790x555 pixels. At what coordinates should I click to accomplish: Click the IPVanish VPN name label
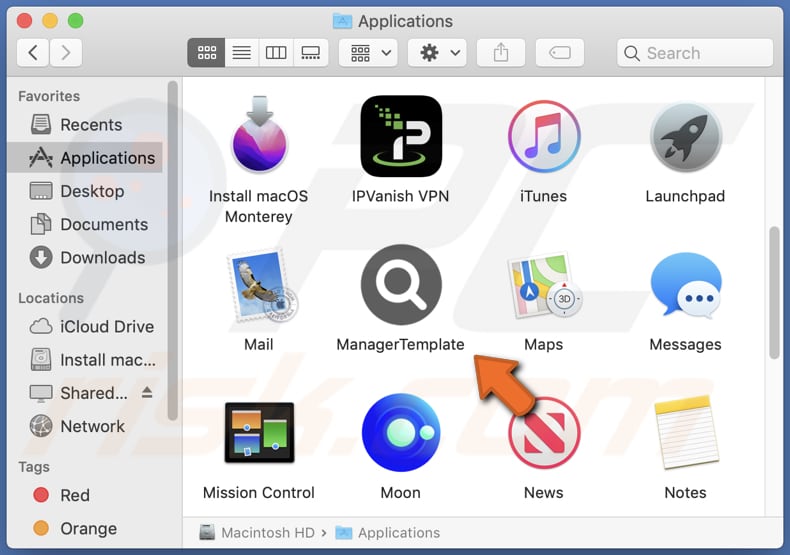click(401, 196)
